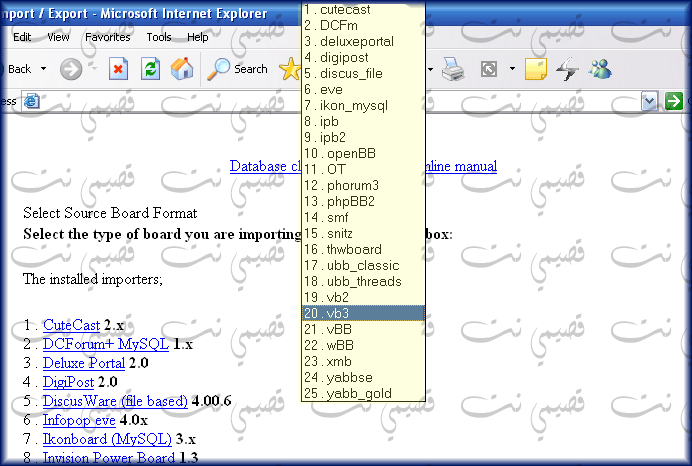Open DiscusWare (file based) link

tap(115, 401)
